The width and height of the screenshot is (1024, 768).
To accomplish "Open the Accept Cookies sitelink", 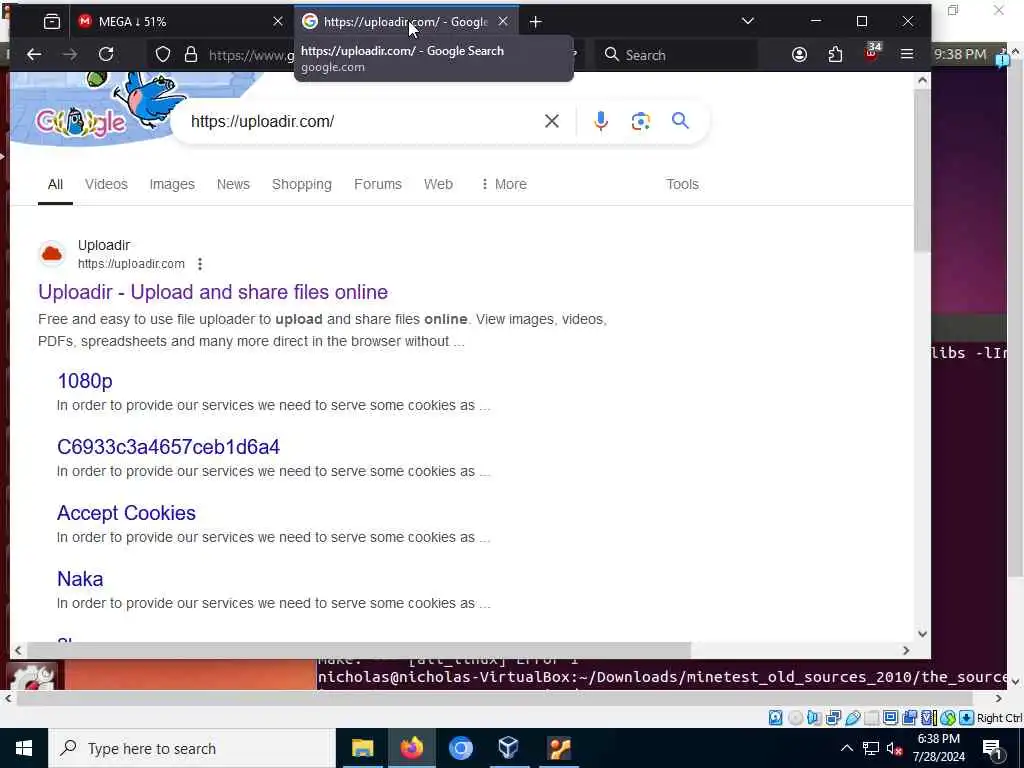I will tap(126, 513).
